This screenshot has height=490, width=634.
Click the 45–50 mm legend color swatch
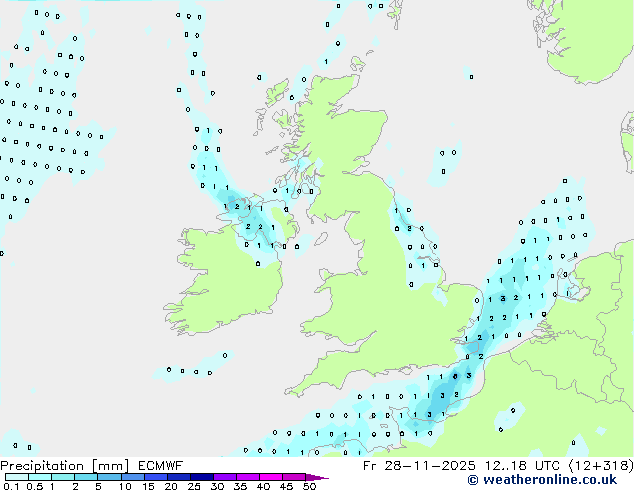pyautogui.click(x=294, y=477)
